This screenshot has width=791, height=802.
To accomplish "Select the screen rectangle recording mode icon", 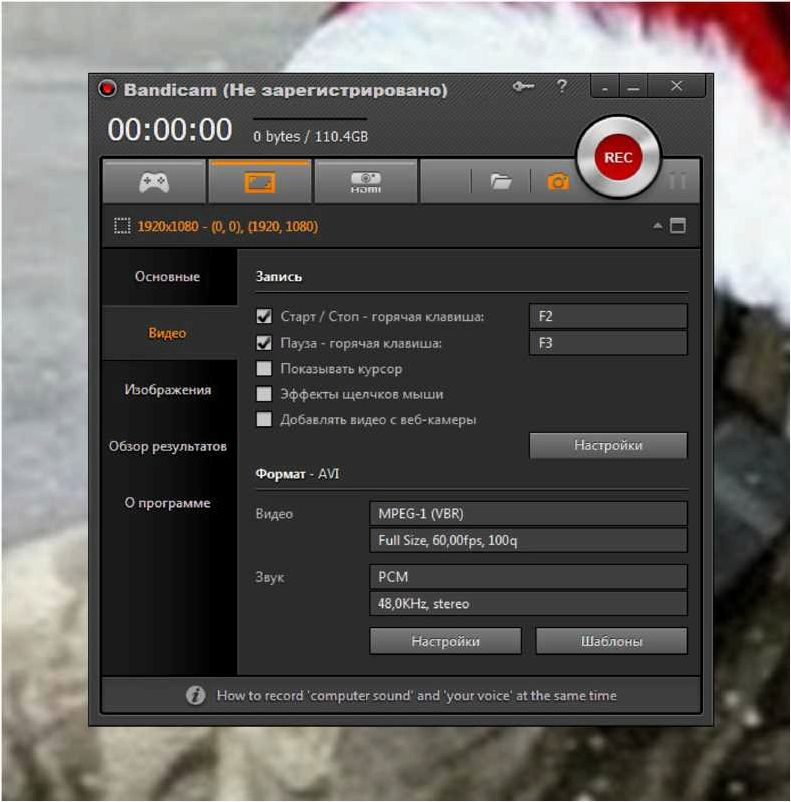I will 259,183.
